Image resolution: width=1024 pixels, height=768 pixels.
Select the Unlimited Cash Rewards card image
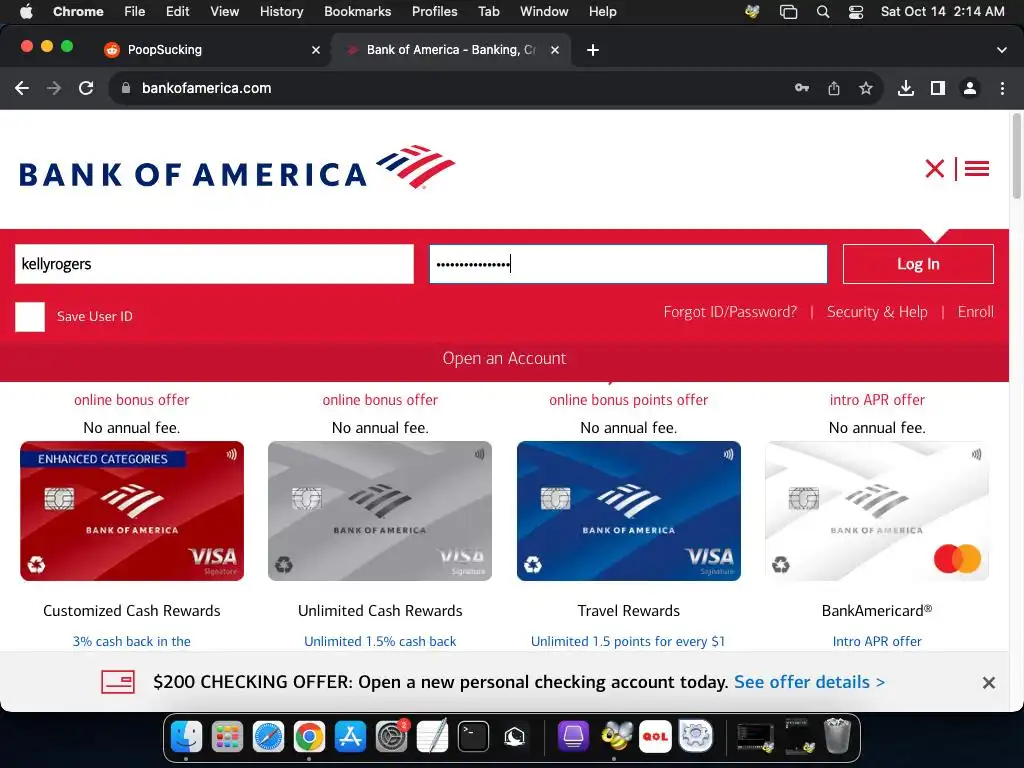(x=380, y=511)
